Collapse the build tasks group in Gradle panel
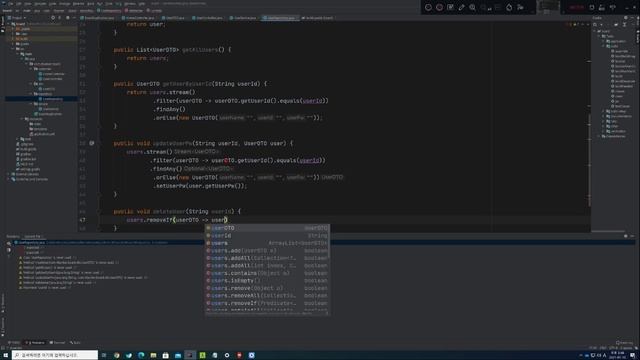Viewport: 640px width, 360px height. [x=604, y=46]
